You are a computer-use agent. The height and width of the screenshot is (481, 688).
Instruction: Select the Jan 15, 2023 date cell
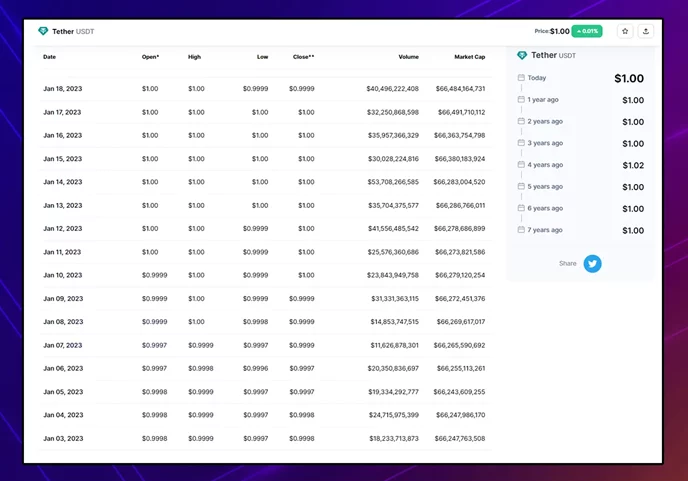[x=63, y=159]
